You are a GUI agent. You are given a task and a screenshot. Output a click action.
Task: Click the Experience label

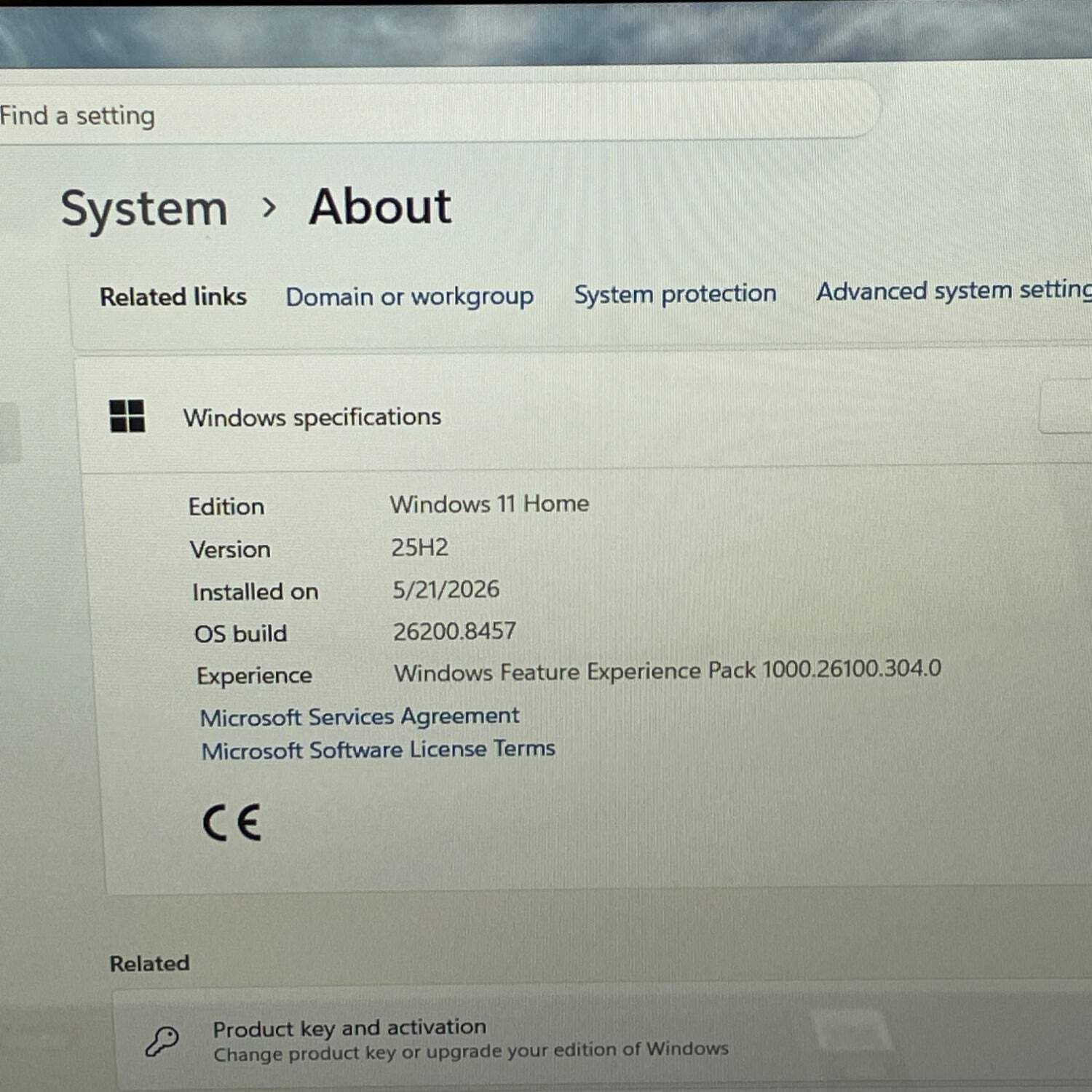tap(254, 676)
